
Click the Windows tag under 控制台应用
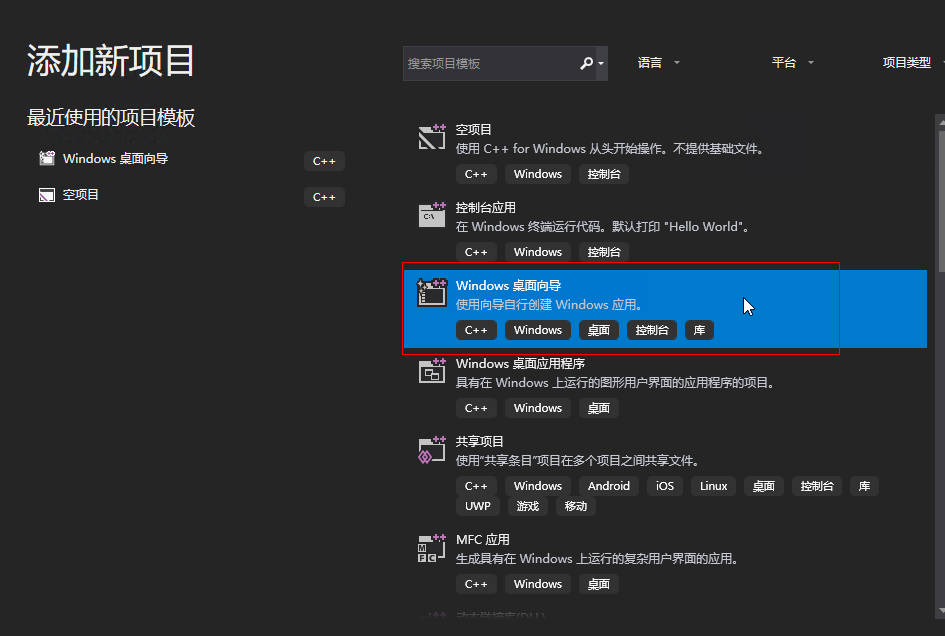point(538,252)
